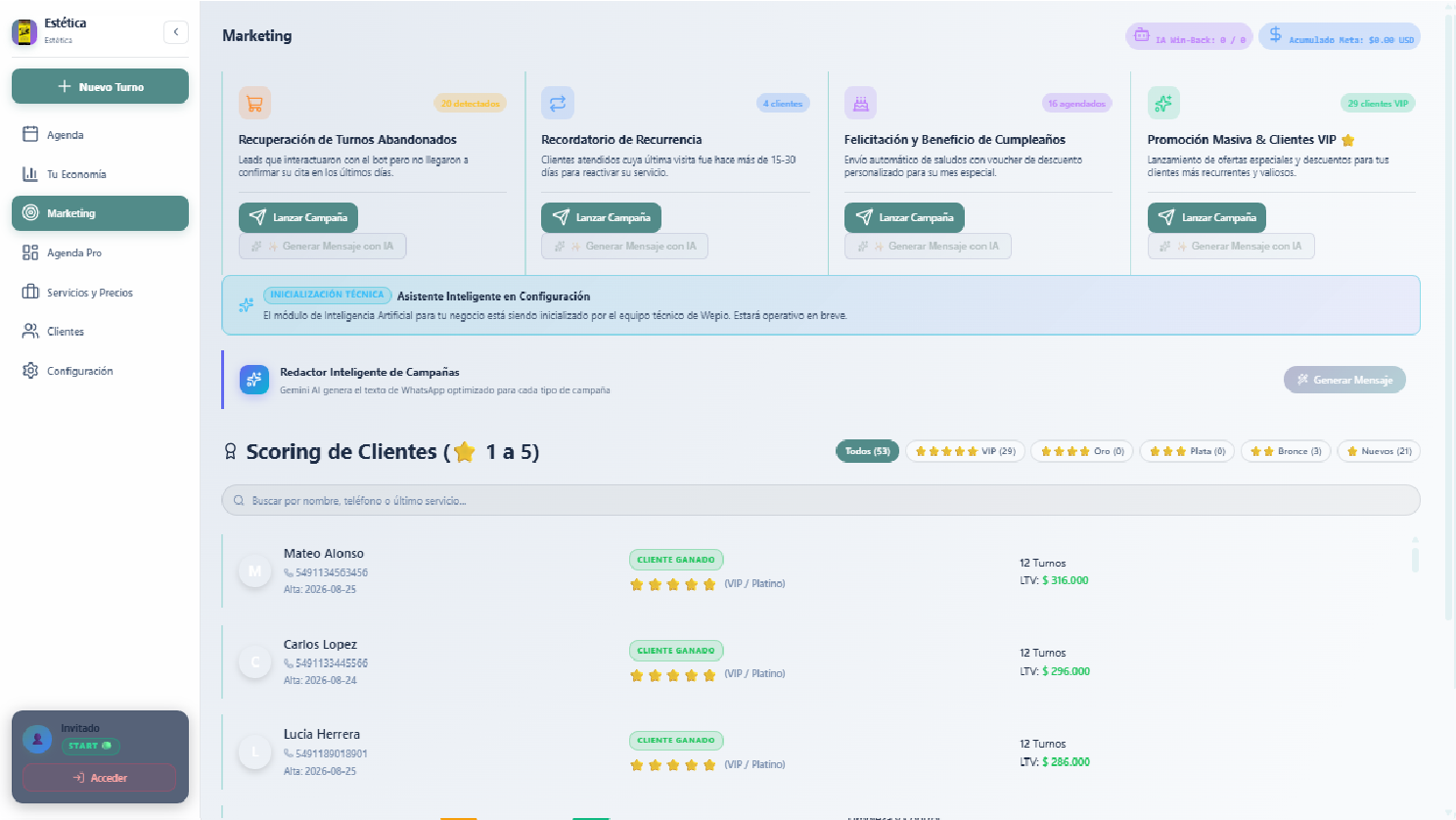Click the shopping cart icon for abandoned turnos
The width and height of the screenshot is (1456, 820).
pos(254,103)
